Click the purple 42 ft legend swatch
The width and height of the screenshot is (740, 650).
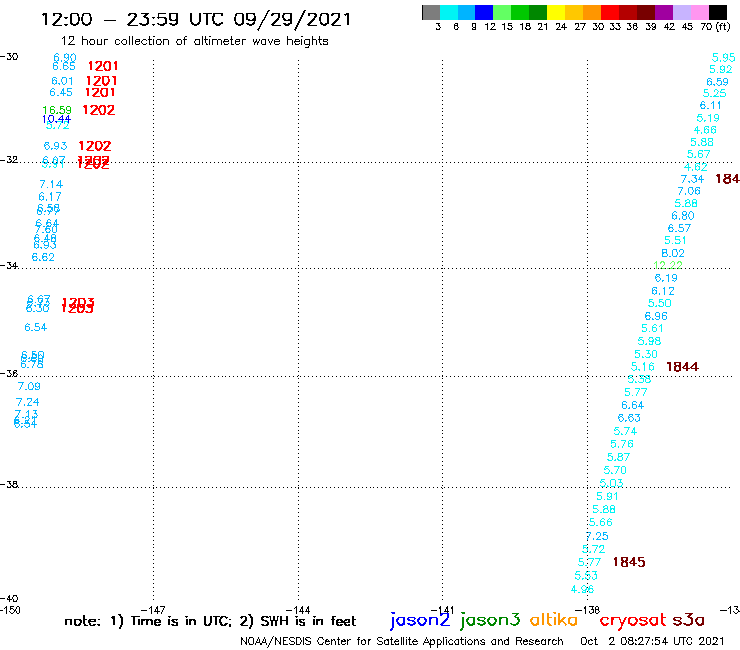pyautogui.click(x=664, y=12)
